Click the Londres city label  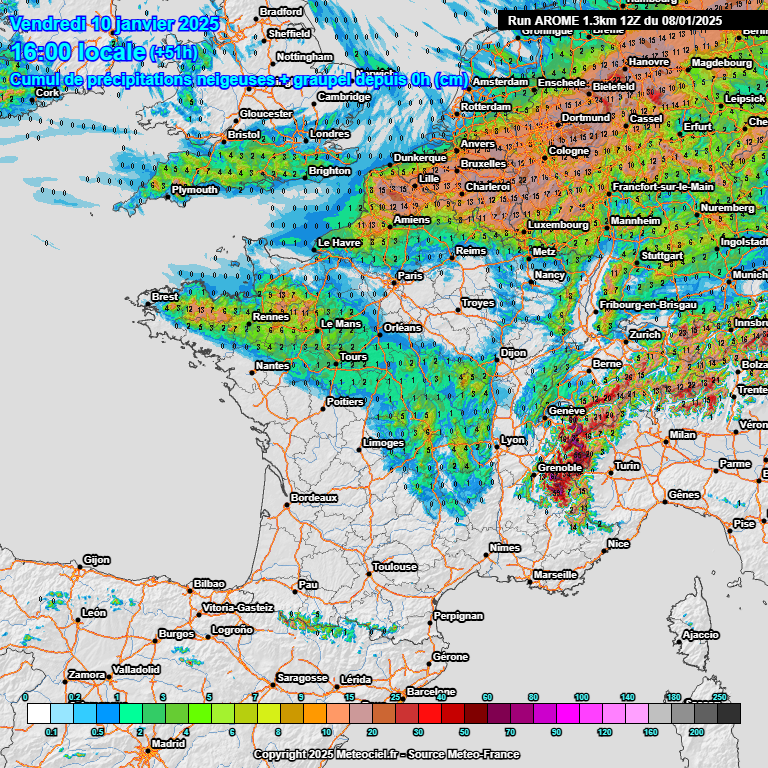(x=330, y=134)
